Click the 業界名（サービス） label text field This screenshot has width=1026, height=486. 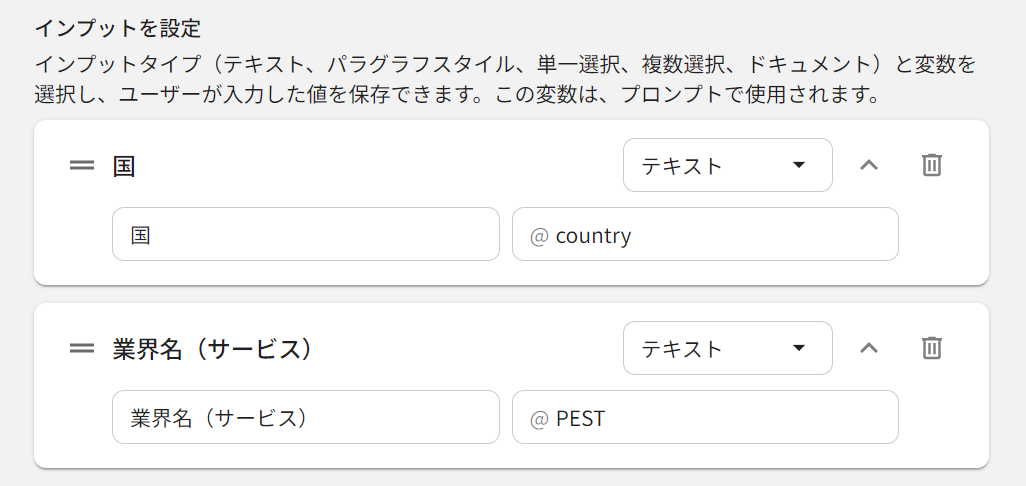pyautogui.click(x=305, y=418)
